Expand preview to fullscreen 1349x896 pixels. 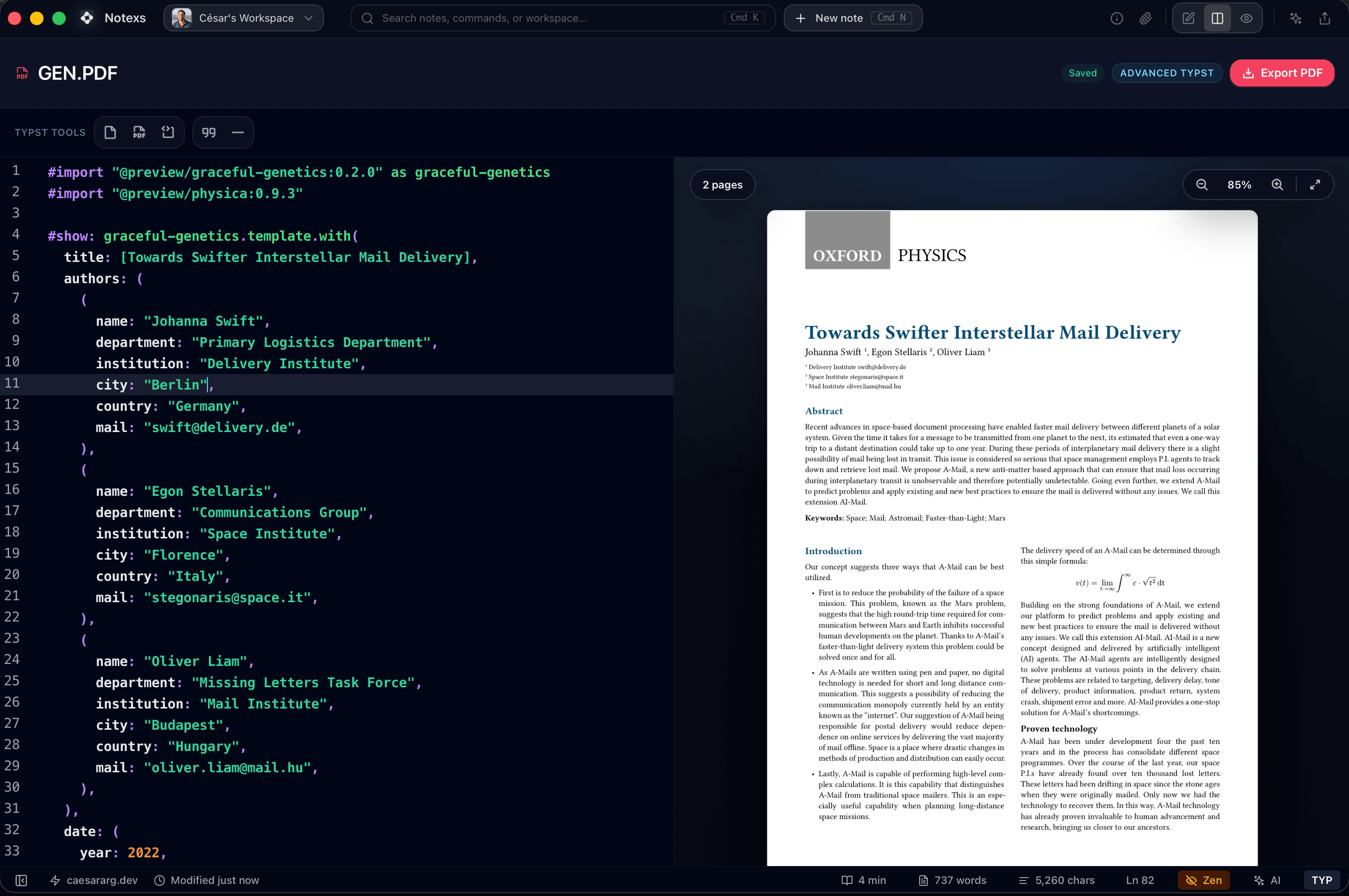coord(1315,185)
